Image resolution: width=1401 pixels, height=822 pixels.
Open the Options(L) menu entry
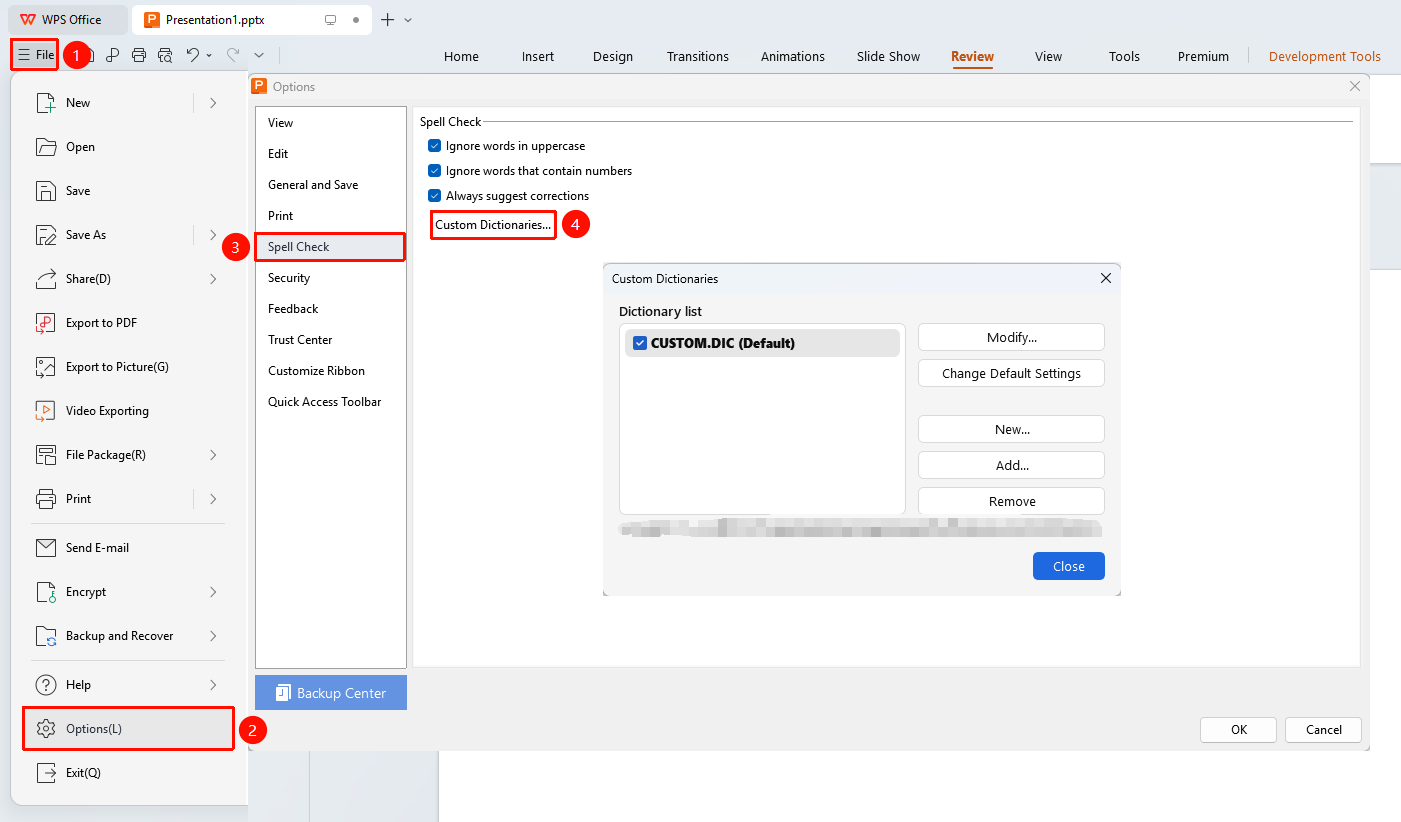(x=128, y=729)
